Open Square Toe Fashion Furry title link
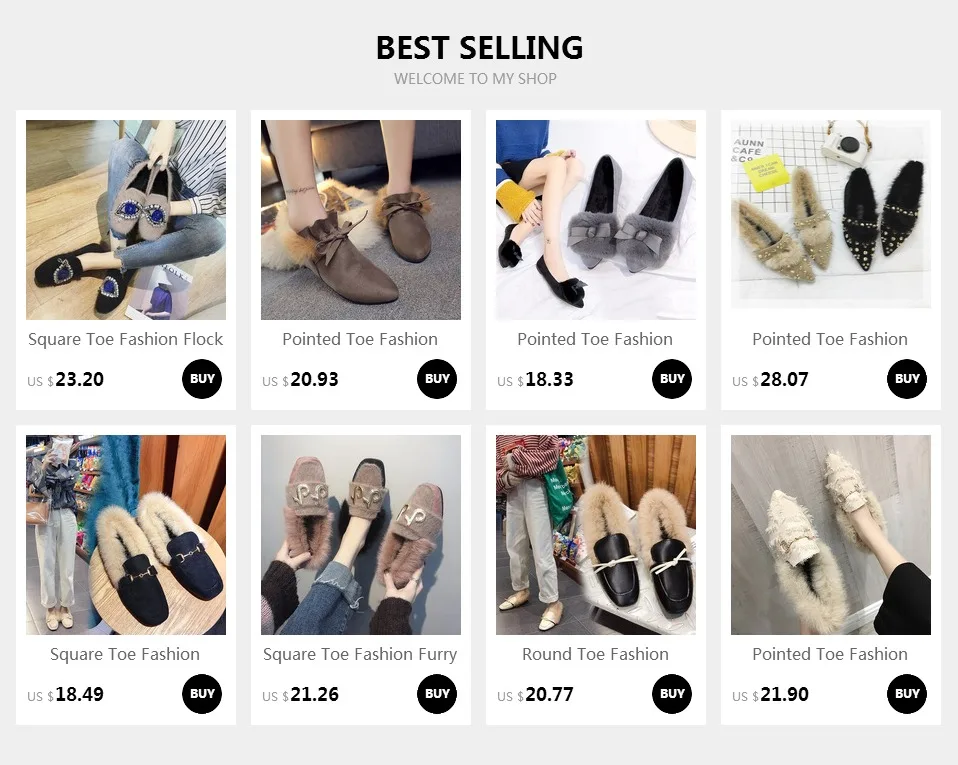Viewport: 958px width, 765px height. point(360,654)
